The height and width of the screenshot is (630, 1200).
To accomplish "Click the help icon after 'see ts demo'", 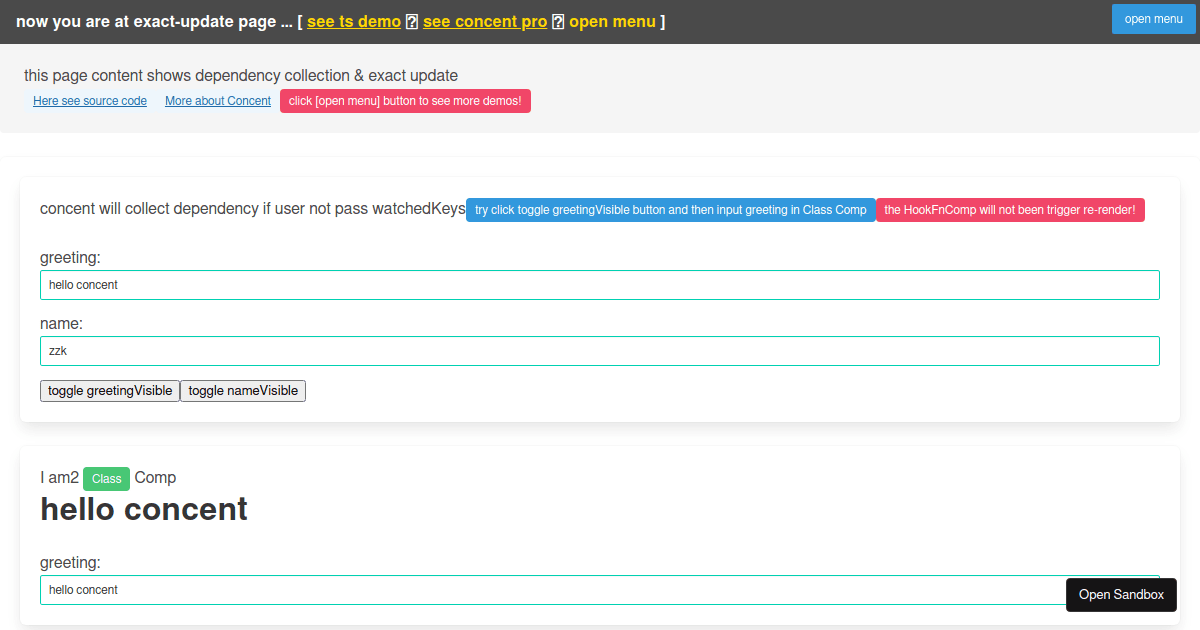I will pos(411,21).
